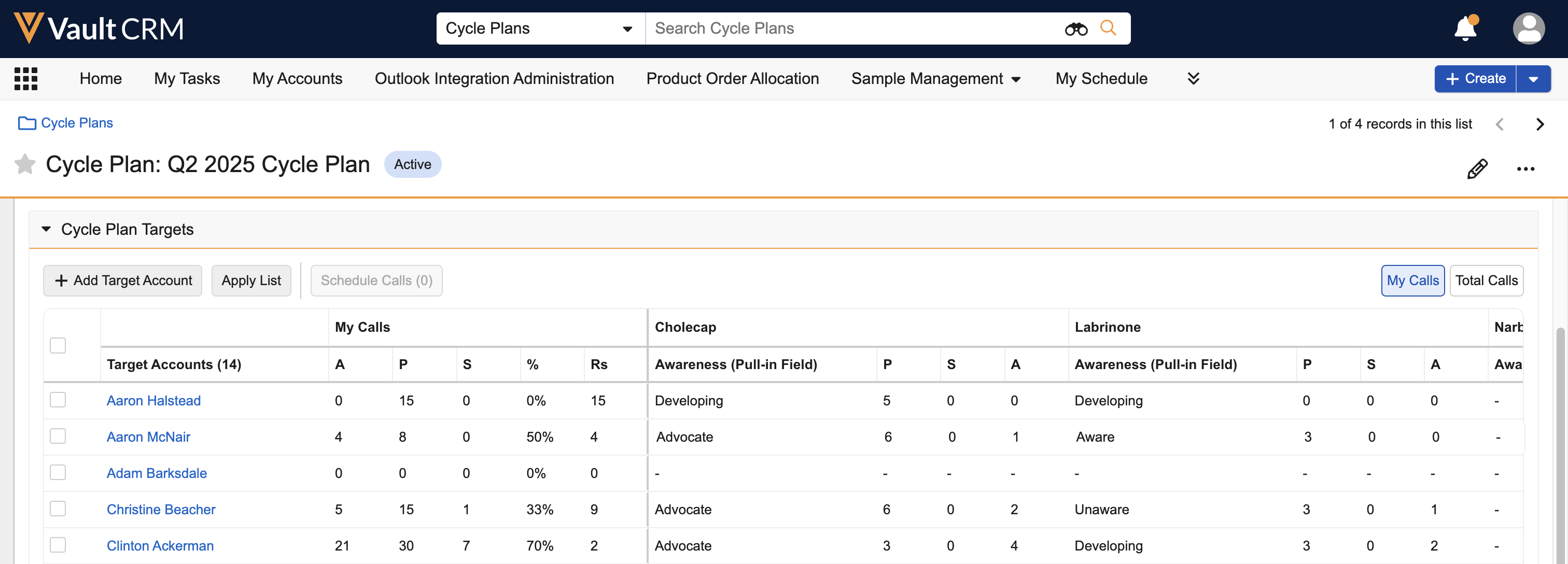This screenshot has width=1568, height=564.
Task: Open the notifications bell
Action: point(1464,29)
